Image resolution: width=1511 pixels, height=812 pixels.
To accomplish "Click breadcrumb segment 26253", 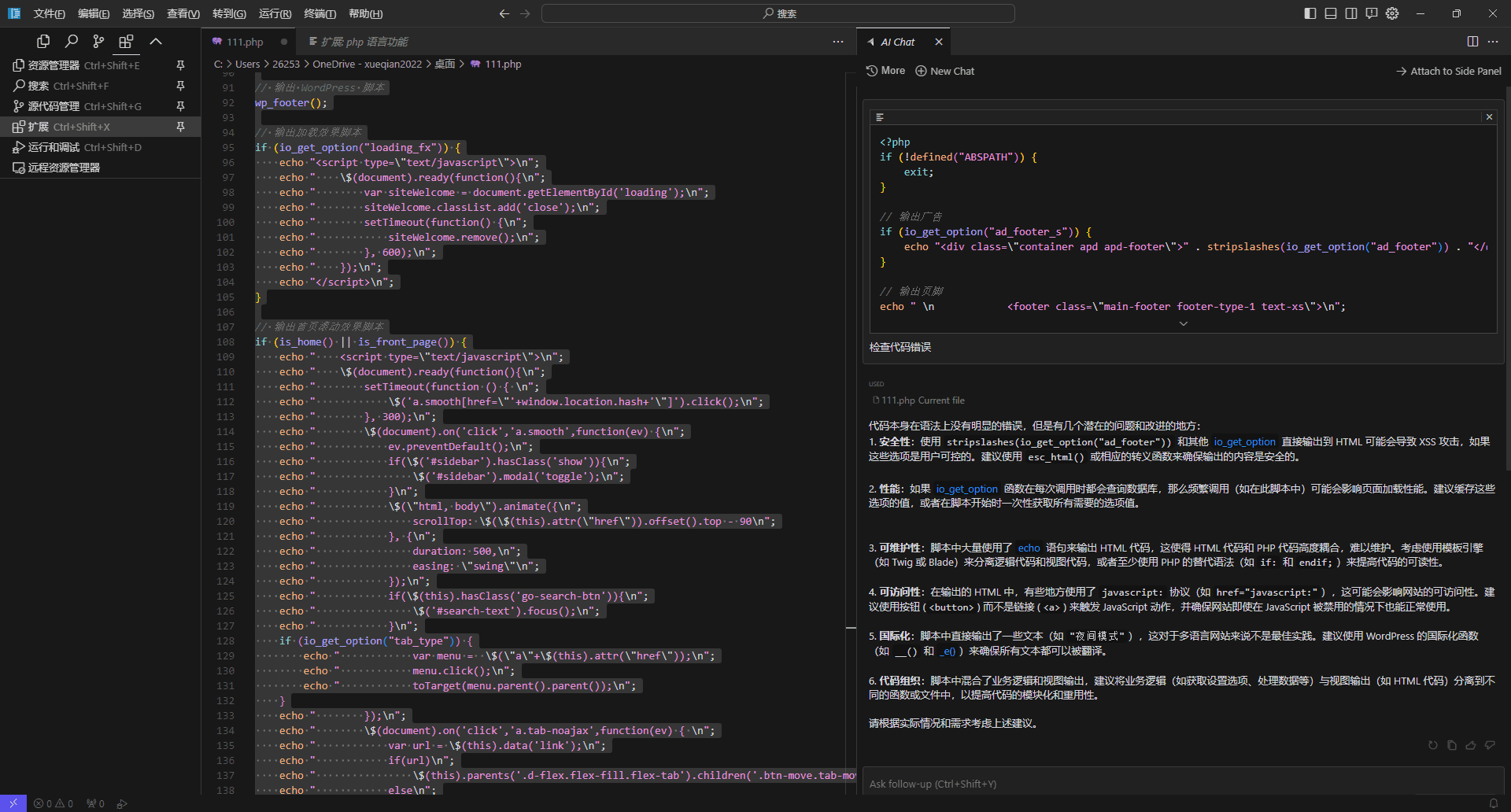I will tap(286, 65).
